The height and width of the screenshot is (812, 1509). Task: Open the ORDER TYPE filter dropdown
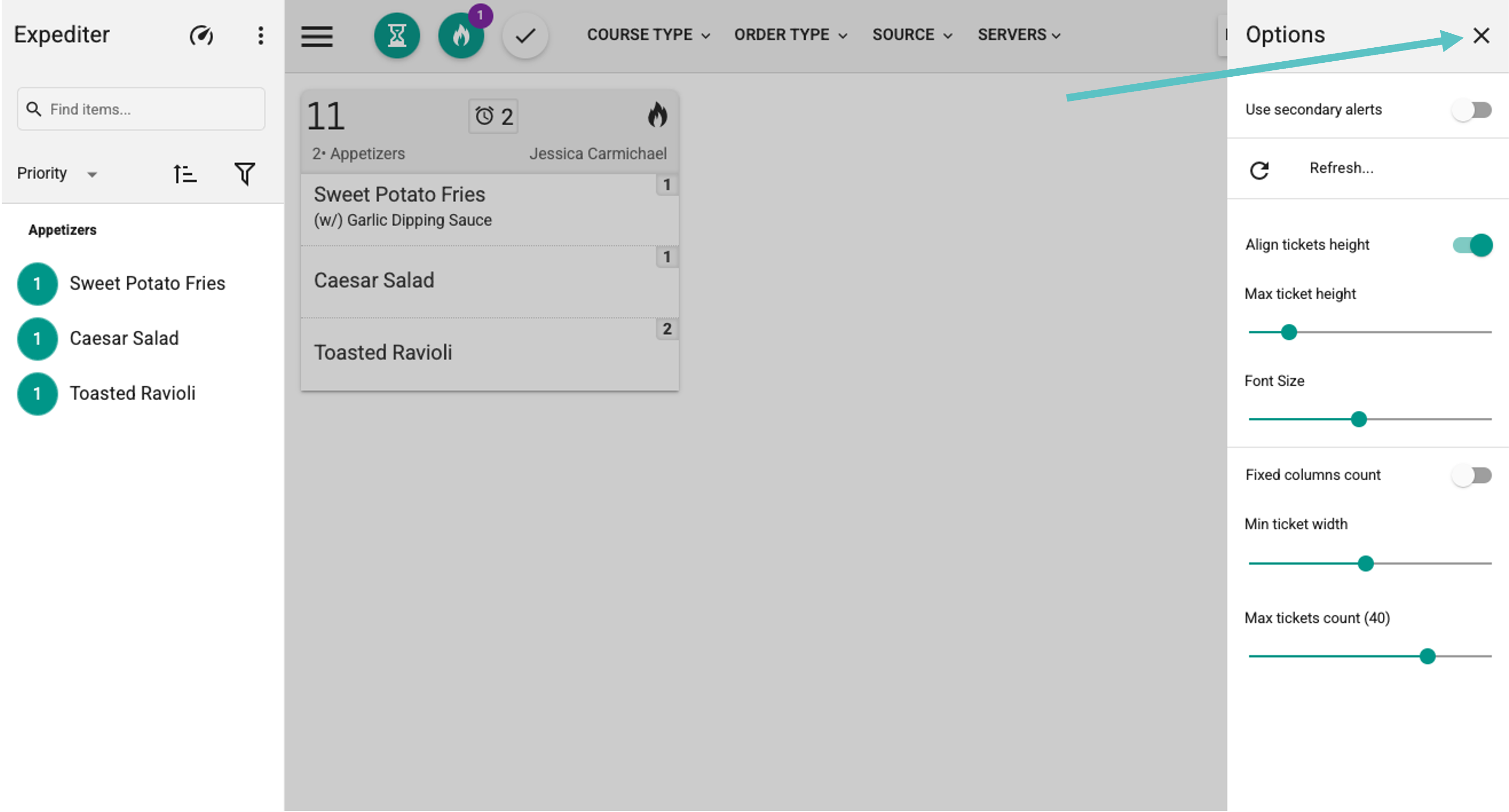[791, 35]
